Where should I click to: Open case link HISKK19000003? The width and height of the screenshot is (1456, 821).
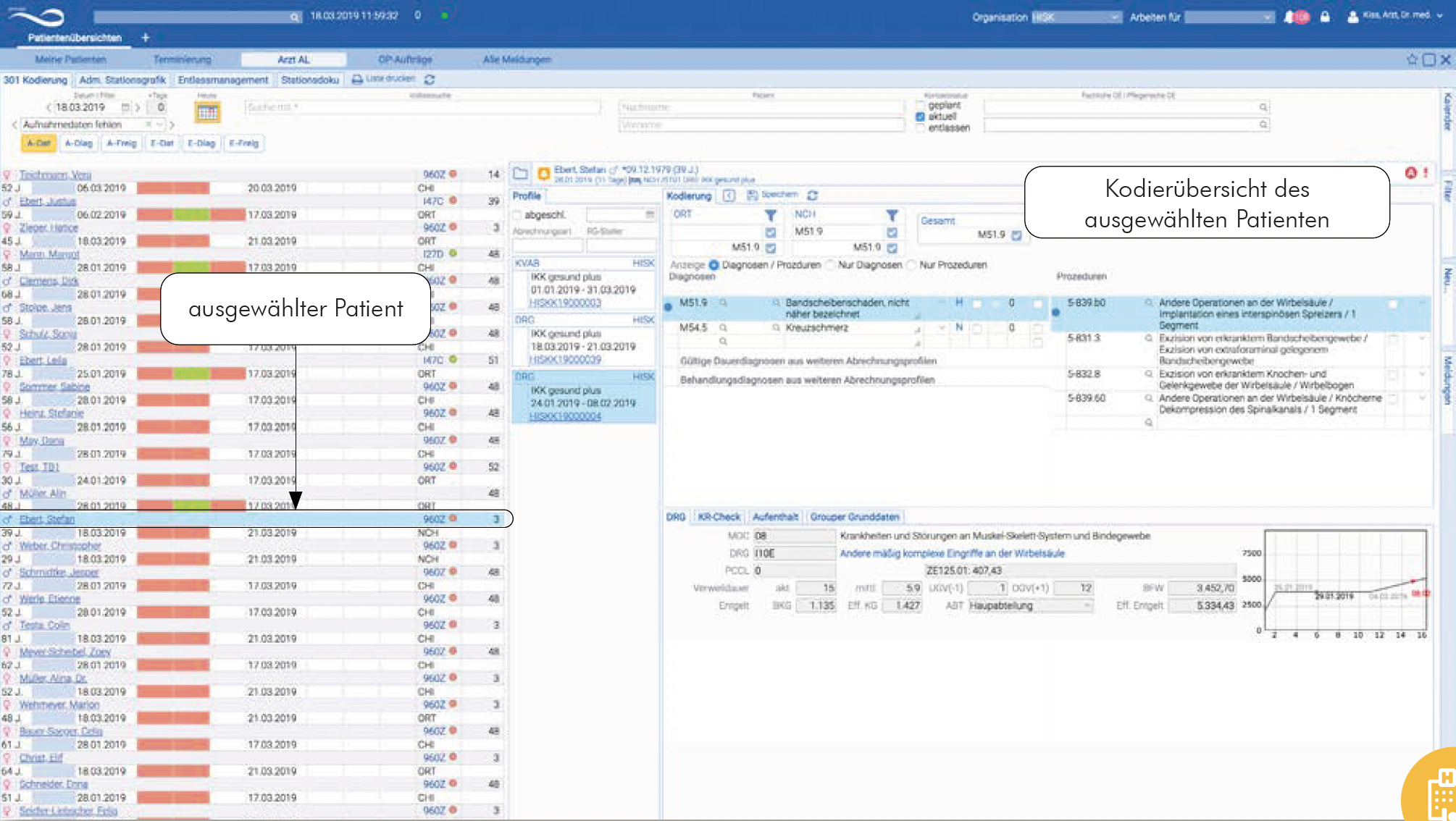pos(564,303)
